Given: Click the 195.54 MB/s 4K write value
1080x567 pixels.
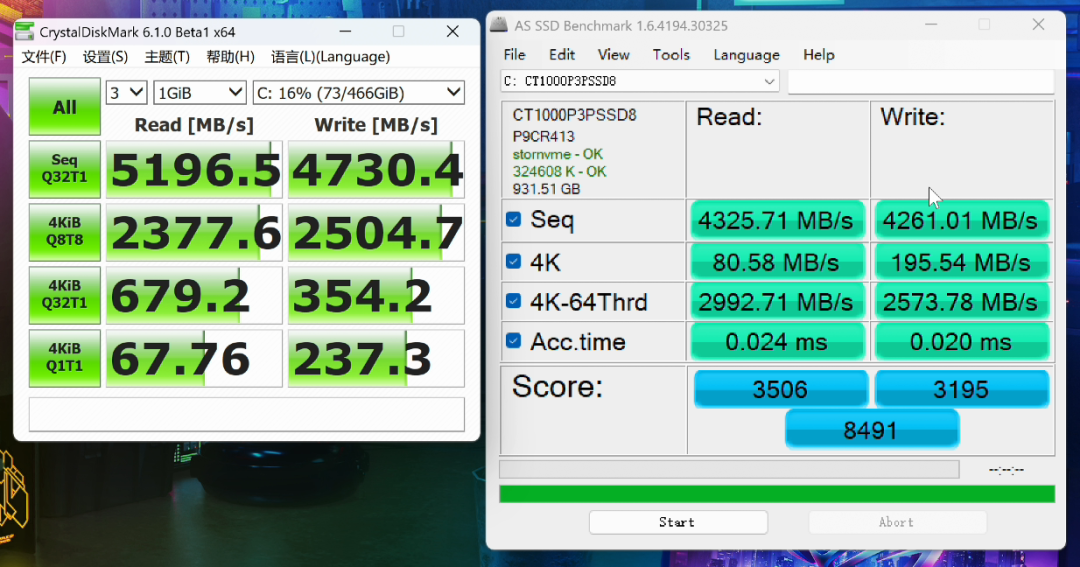Looking at the screenshot, I should click(x=961, y=262).
